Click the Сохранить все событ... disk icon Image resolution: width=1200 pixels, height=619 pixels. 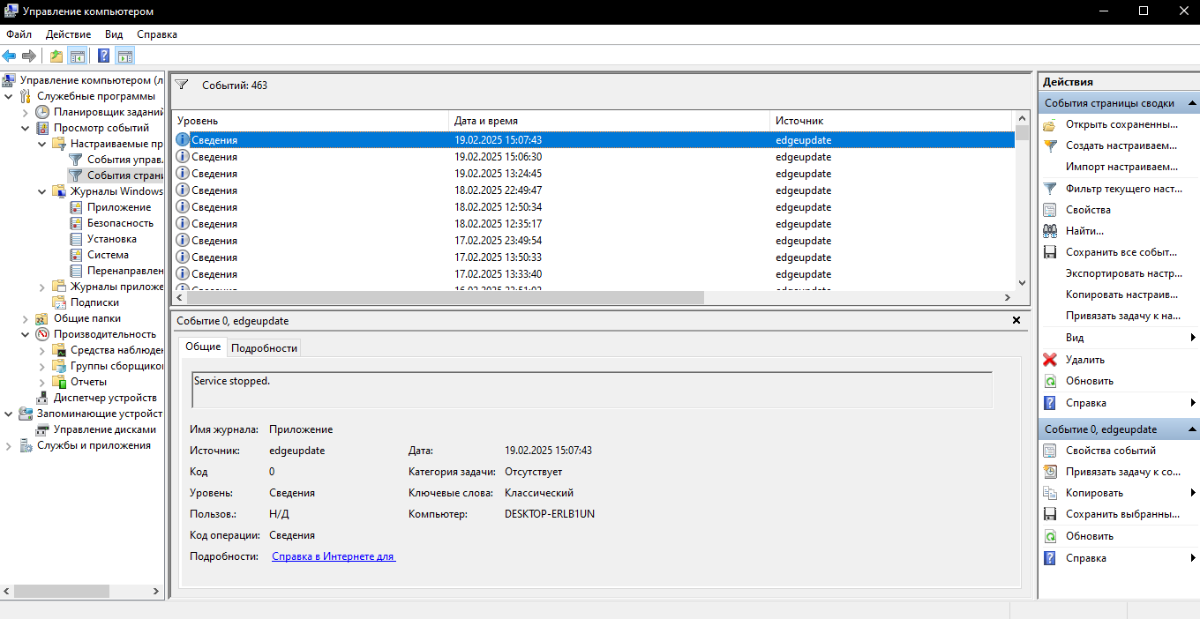tap(1049, 253)
